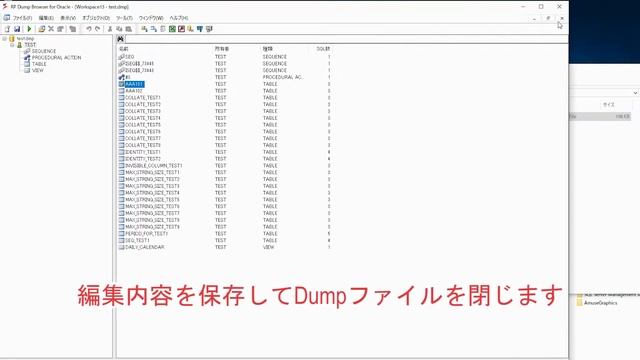Click the green spreadsheet export icon

[172, 29]
